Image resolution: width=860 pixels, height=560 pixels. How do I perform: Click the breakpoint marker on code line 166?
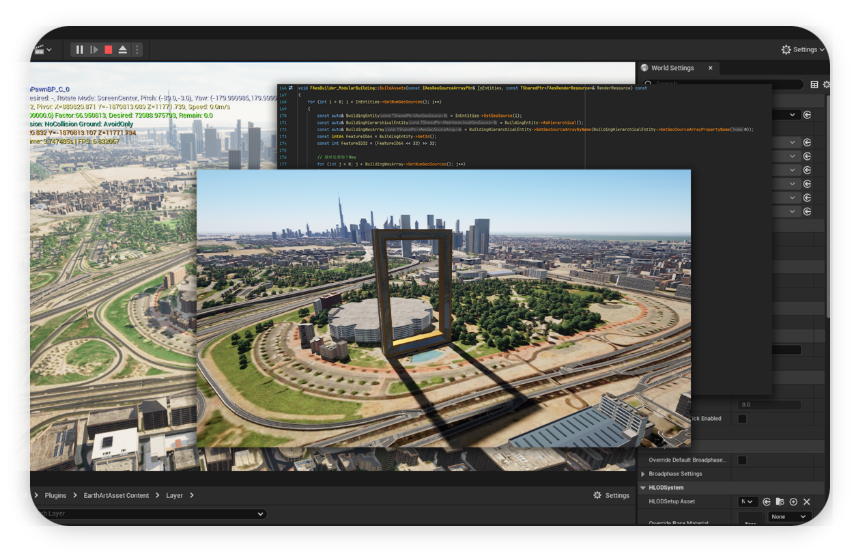point(291,88)
